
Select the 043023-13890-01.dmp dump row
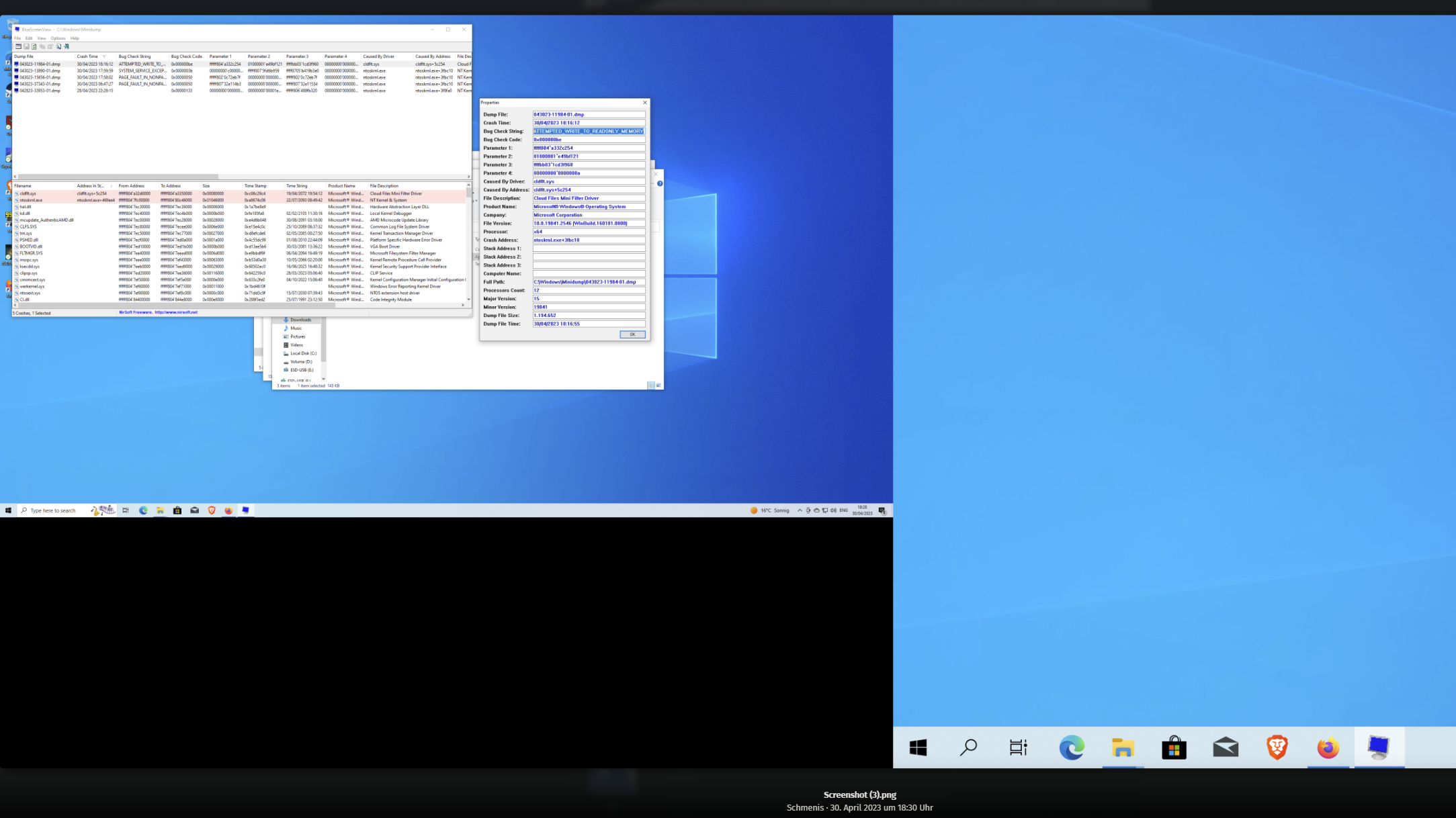coord(40,71)
